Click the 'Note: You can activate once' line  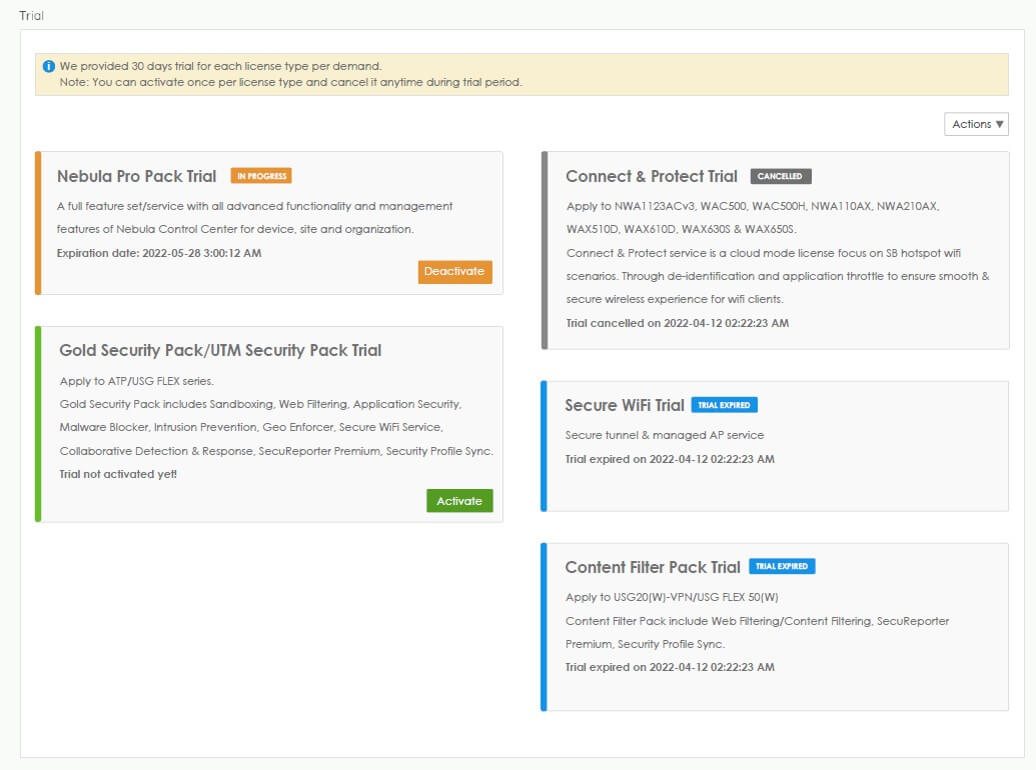click(291, 82)
